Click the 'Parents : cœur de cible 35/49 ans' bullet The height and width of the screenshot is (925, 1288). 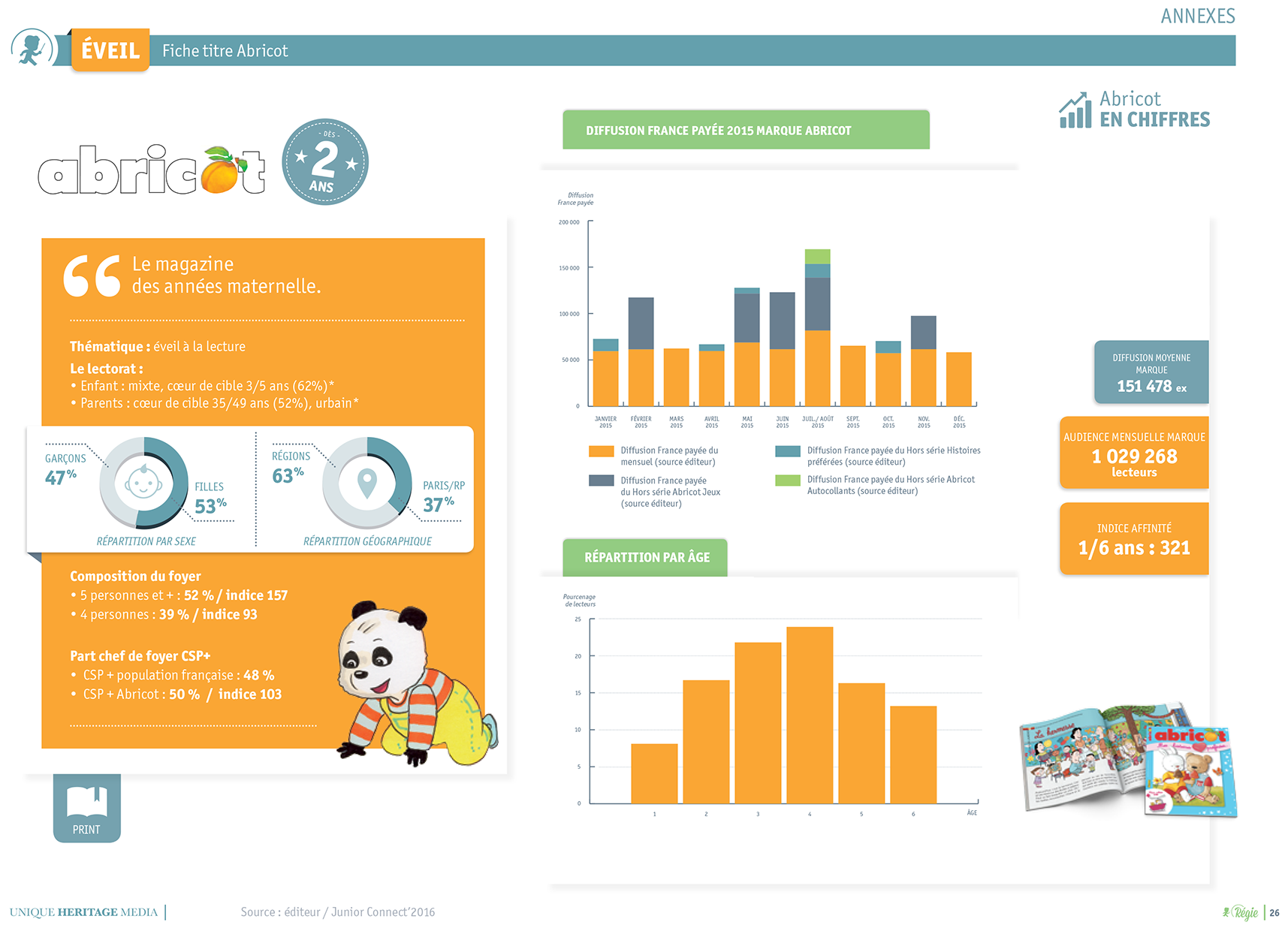pos(215,403)
